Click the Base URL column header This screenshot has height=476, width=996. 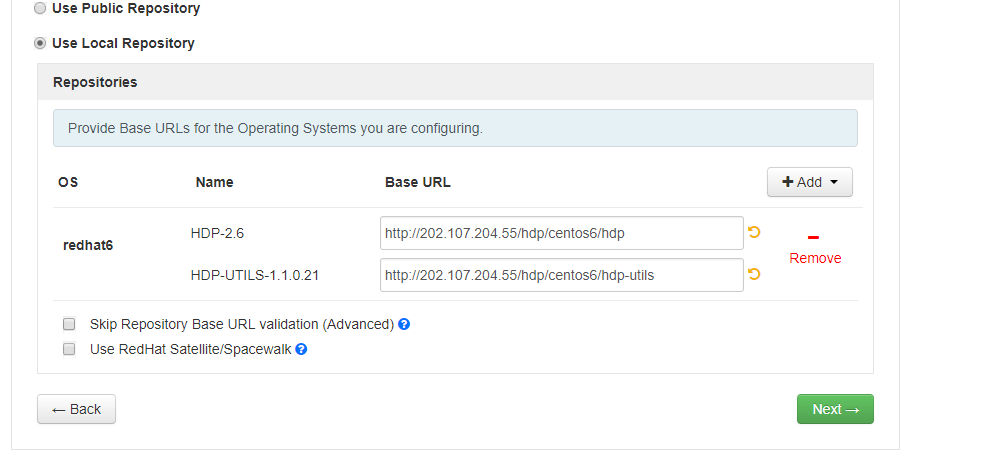point(417,182)
